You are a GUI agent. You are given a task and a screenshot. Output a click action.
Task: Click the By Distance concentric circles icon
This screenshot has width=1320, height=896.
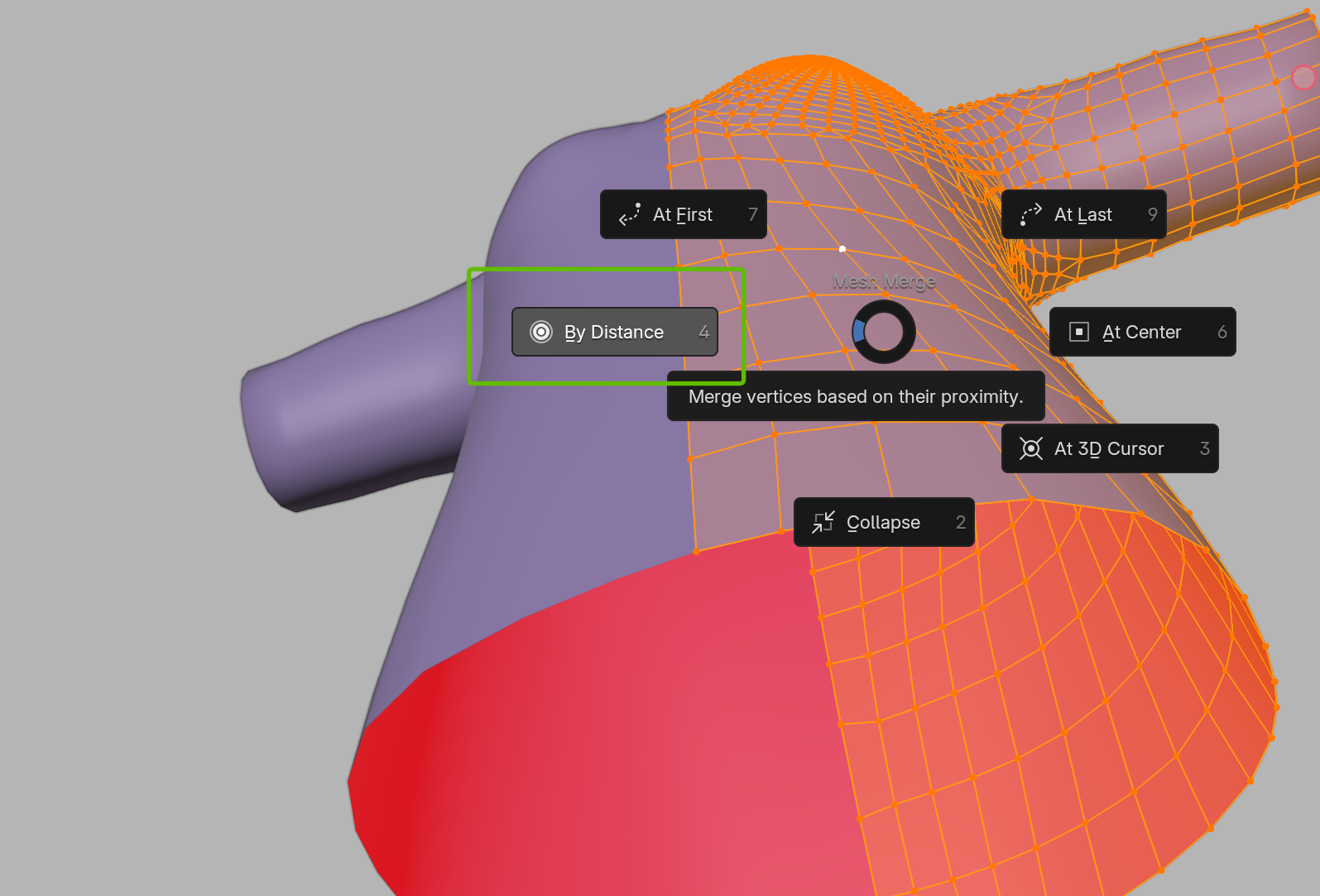(541, 332)
